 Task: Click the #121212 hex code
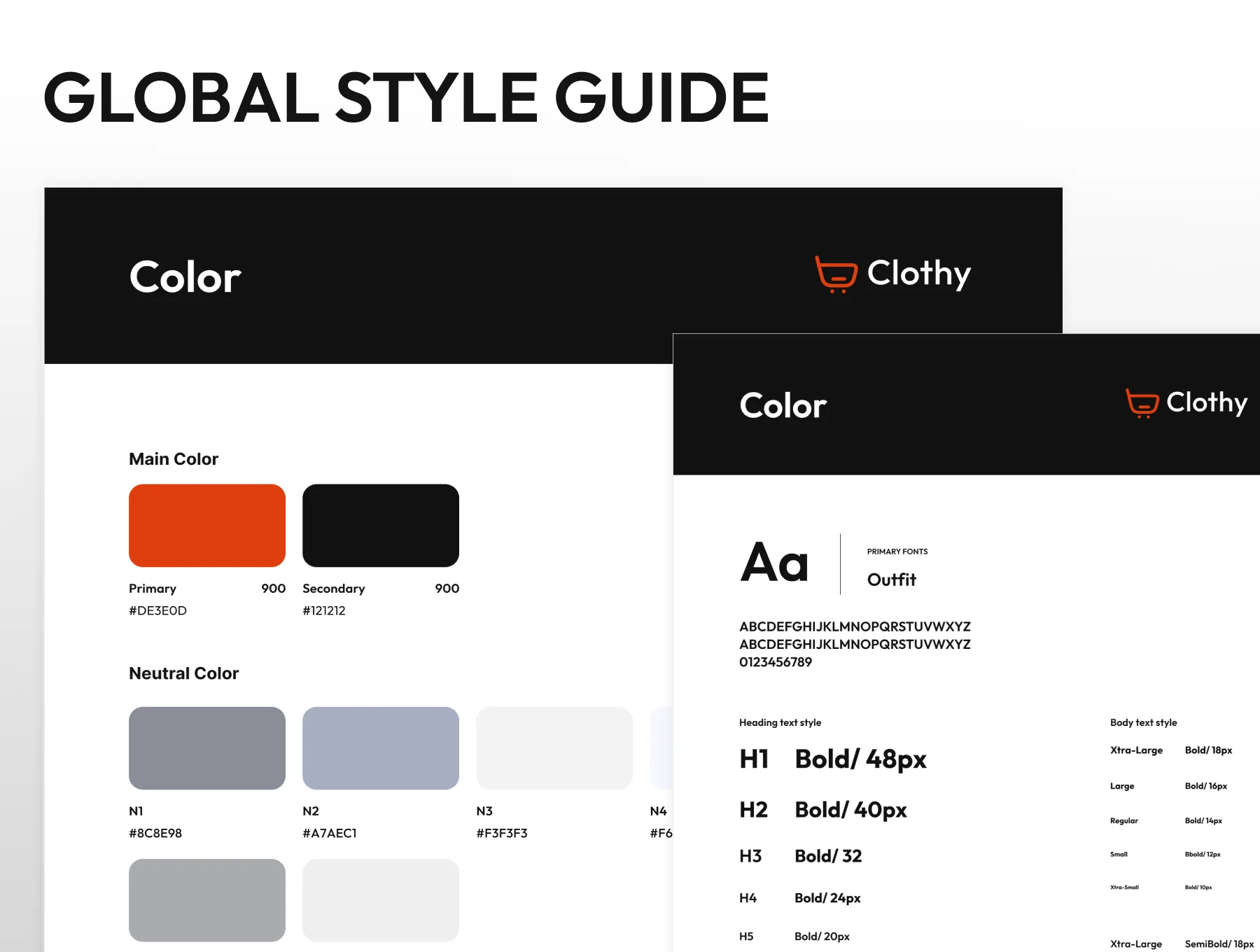coord(324,610)
